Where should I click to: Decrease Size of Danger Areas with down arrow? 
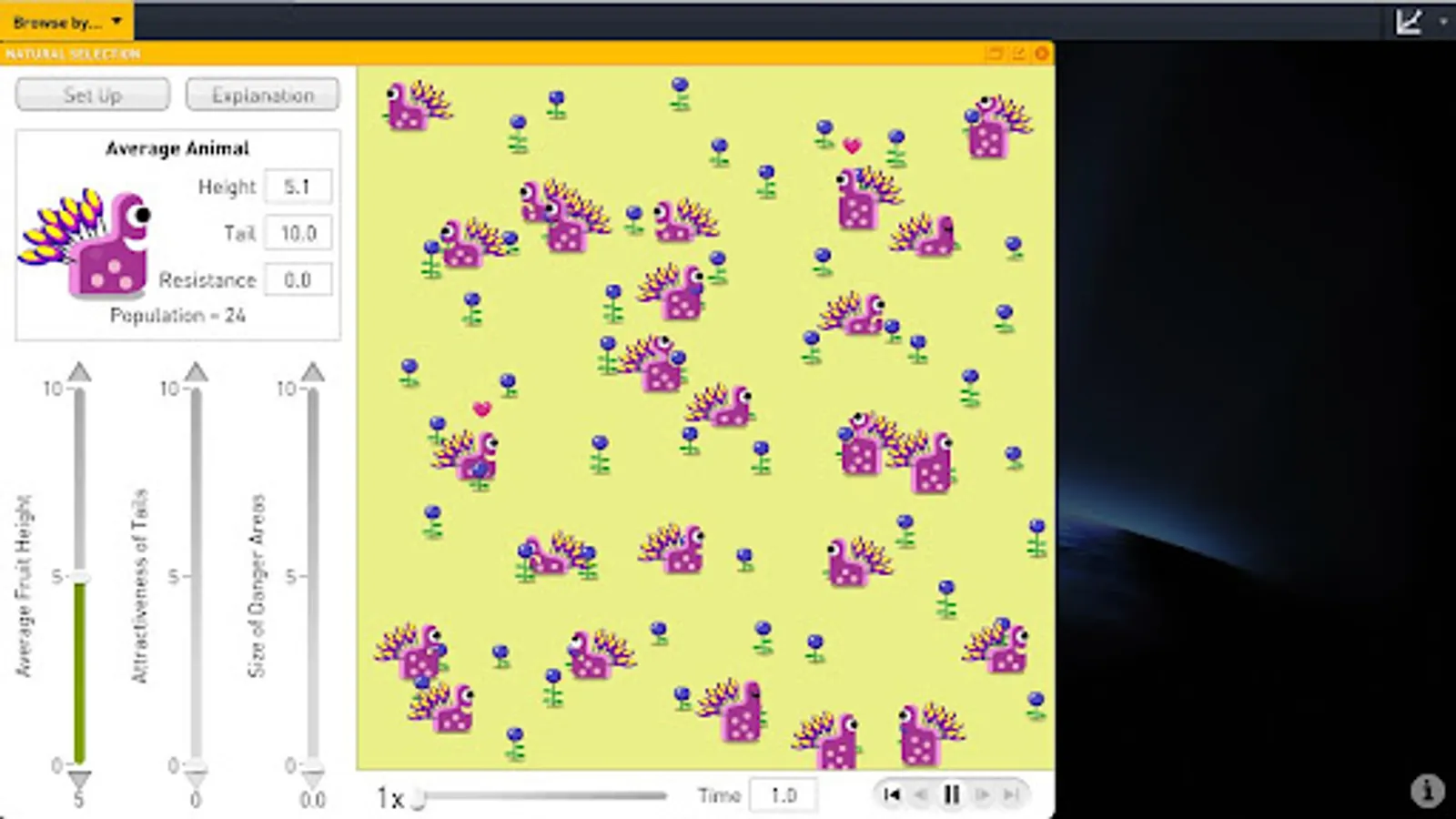pyautogui.click(x=313, y=780)
